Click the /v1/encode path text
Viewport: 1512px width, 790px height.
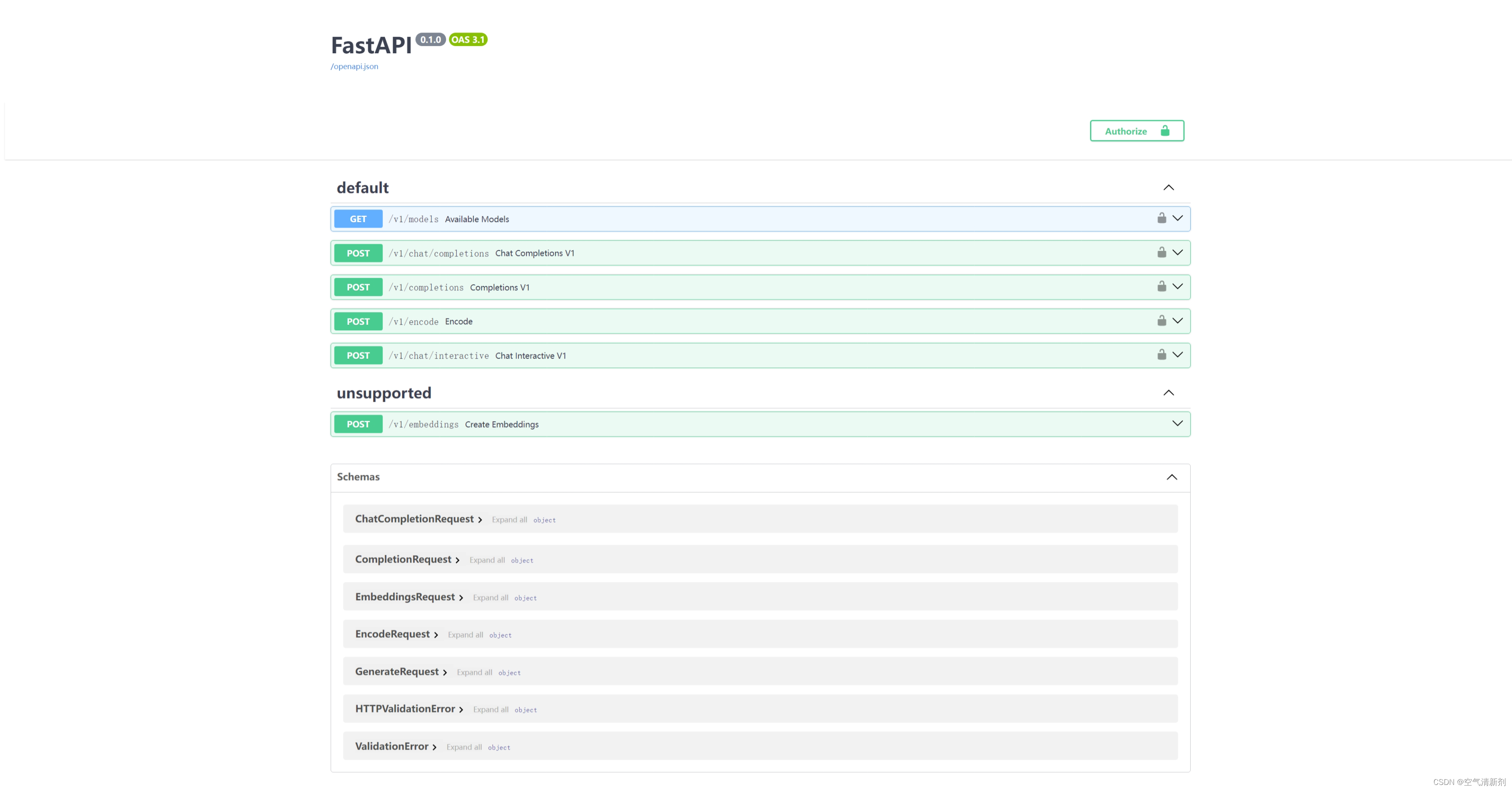point(413,321)
